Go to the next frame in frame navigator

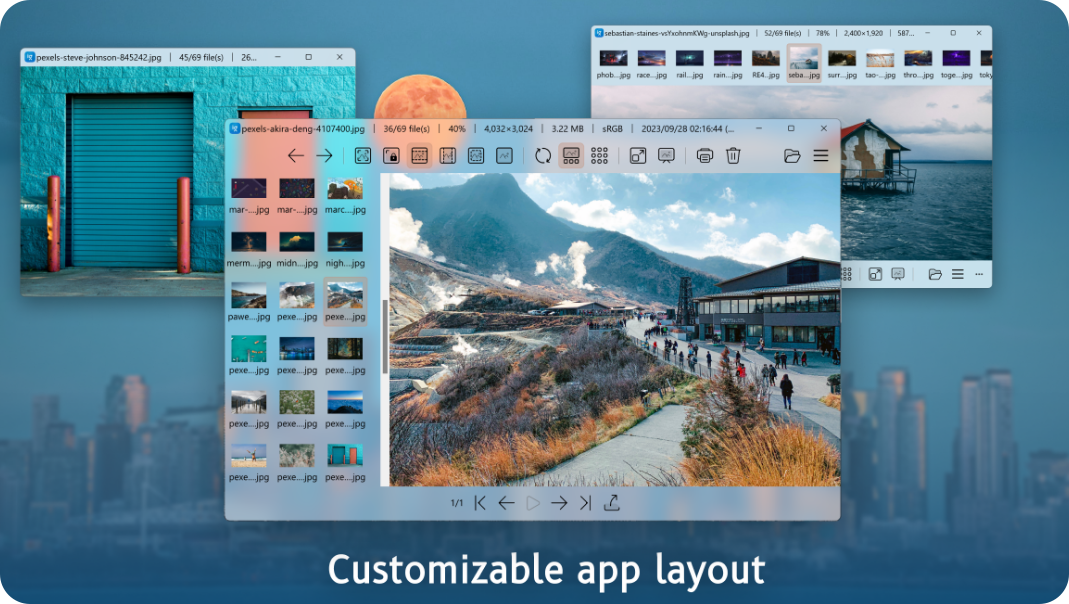pyautogui.click(x=559, y=503)
